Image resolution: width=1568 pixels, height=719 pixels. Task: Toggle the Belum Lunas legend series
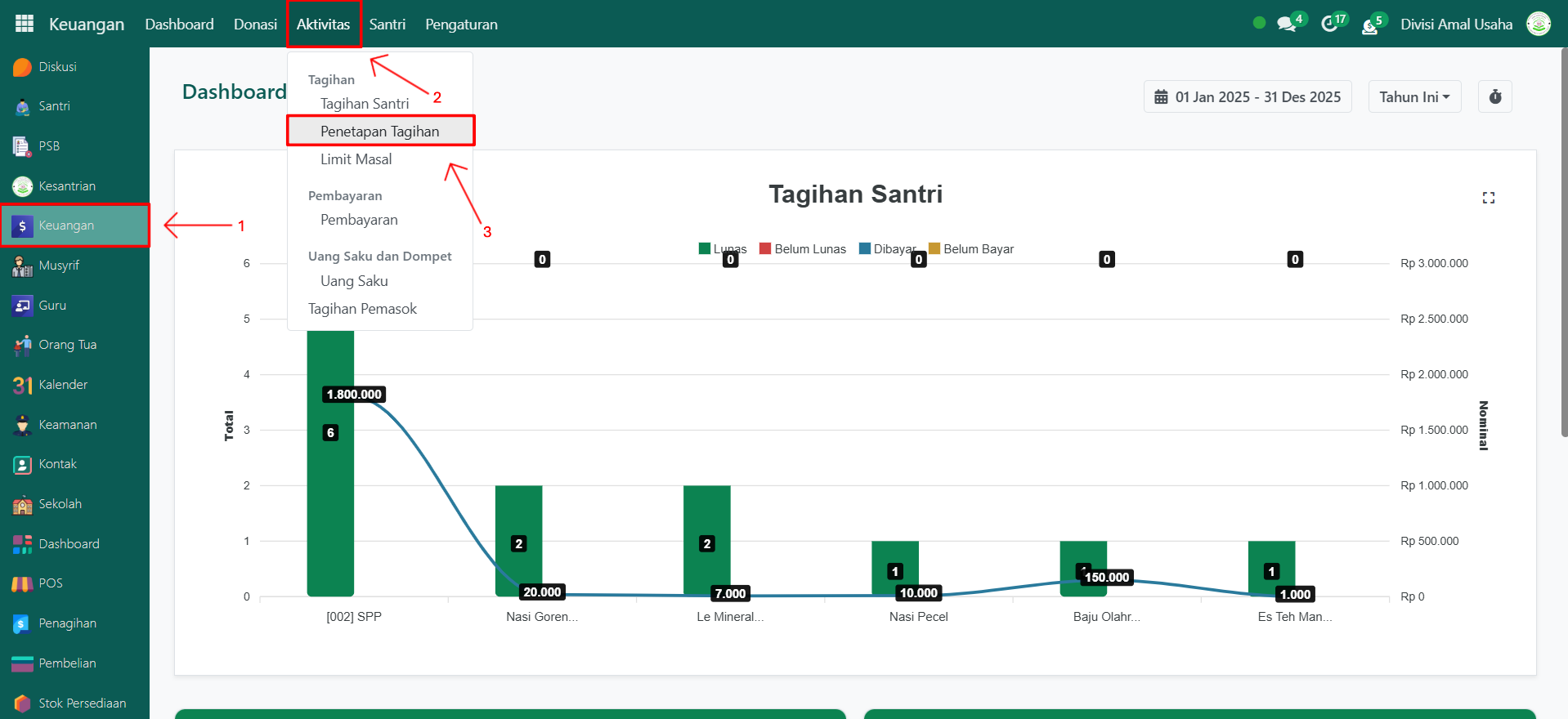[802, 249]
